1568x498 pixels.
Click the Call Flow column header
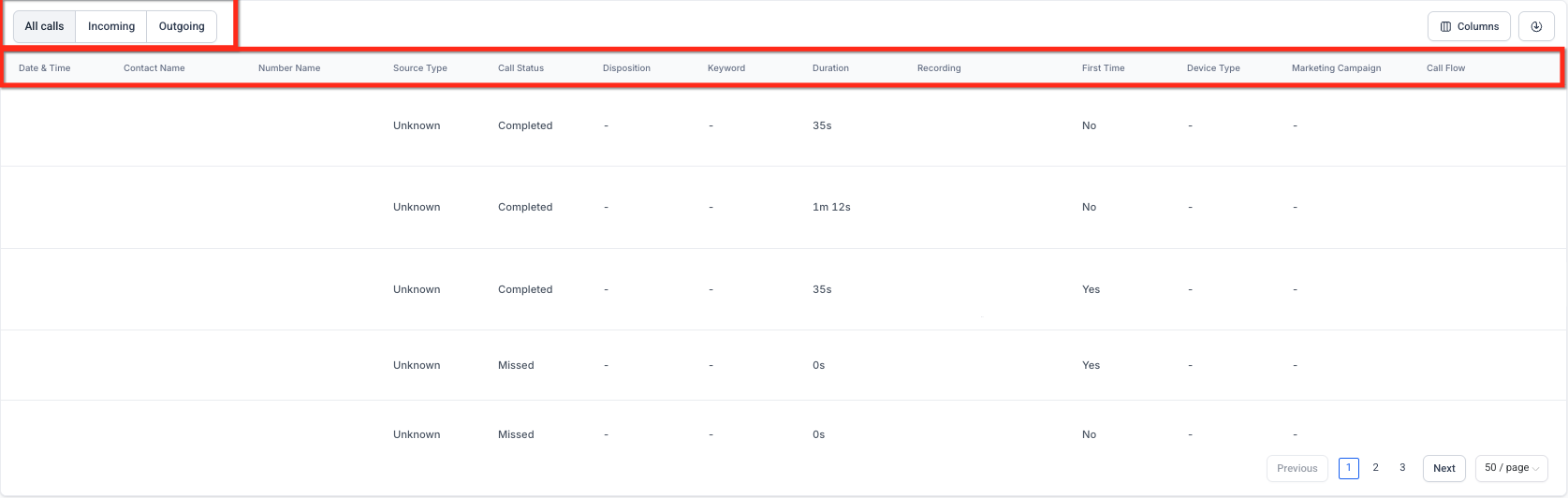pos(1446,68)
